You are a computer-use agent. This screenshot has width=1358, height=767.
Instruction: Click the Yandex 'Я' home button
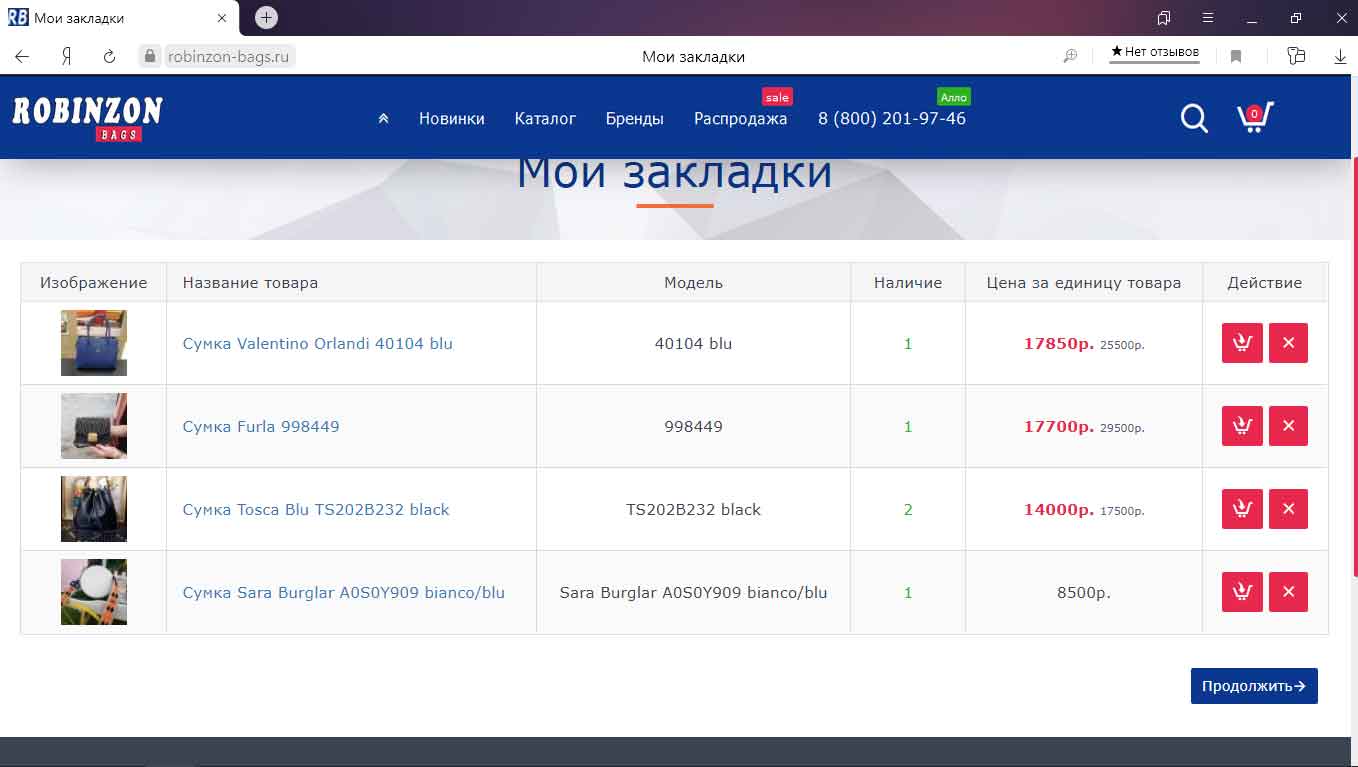66,57
